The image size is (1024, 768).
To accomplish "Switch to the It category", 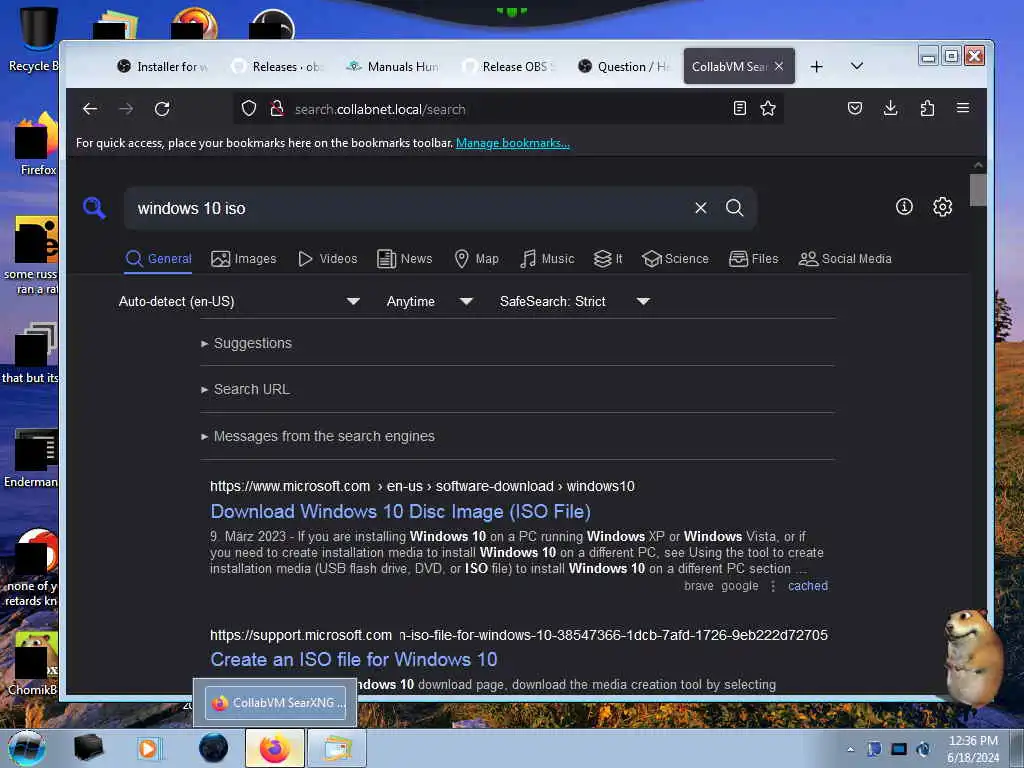I will click(x=608, y=259).
